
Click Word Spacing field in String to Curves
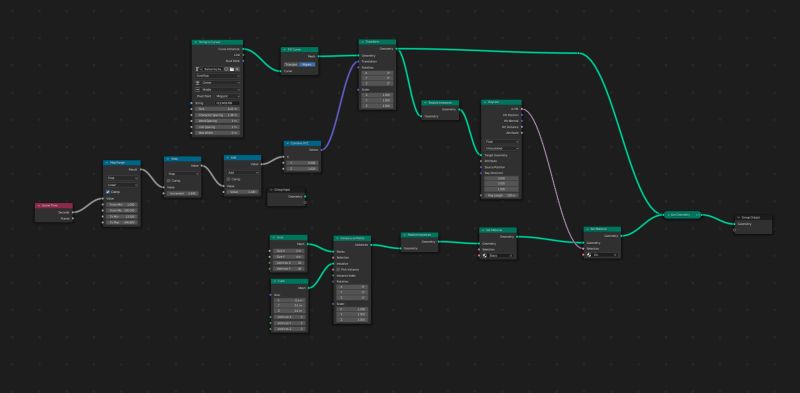point(218,121)
